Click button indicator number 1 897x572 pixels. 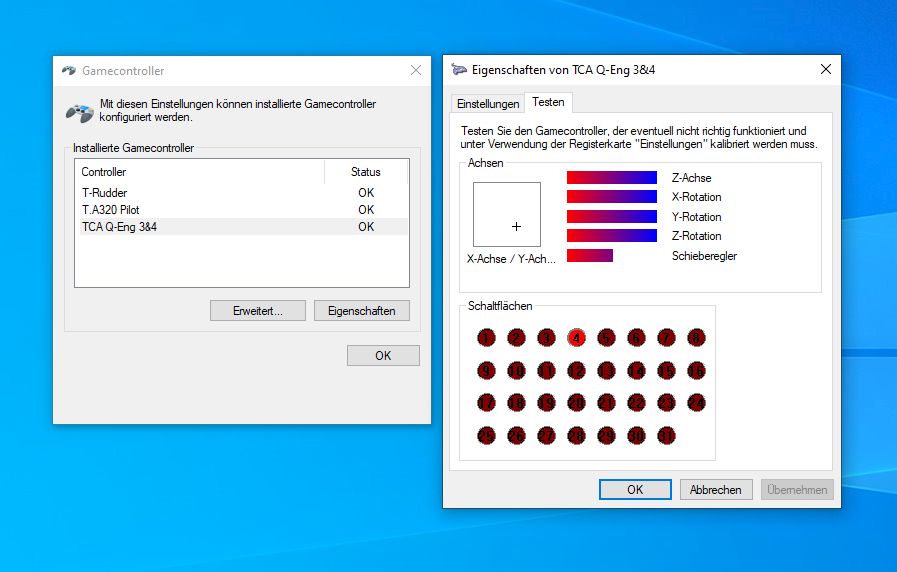click(x=486, y=338)
